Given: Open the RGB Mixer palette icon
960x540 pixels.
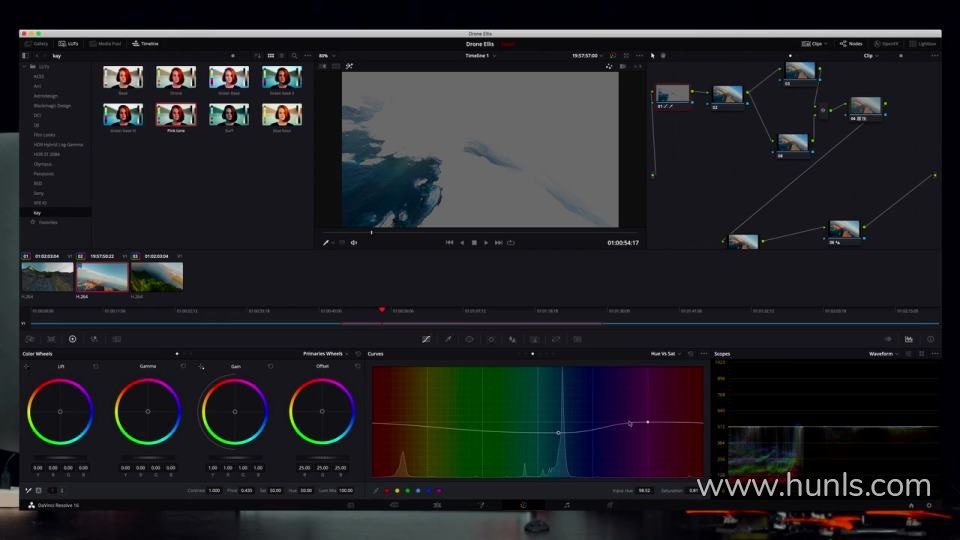Looking at the screenshot, I should (x=94, y=339).
